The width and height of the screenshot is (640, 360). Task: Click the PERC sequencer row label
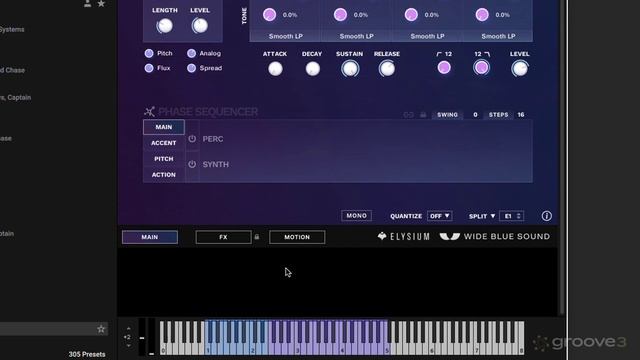tap(213, 139)
